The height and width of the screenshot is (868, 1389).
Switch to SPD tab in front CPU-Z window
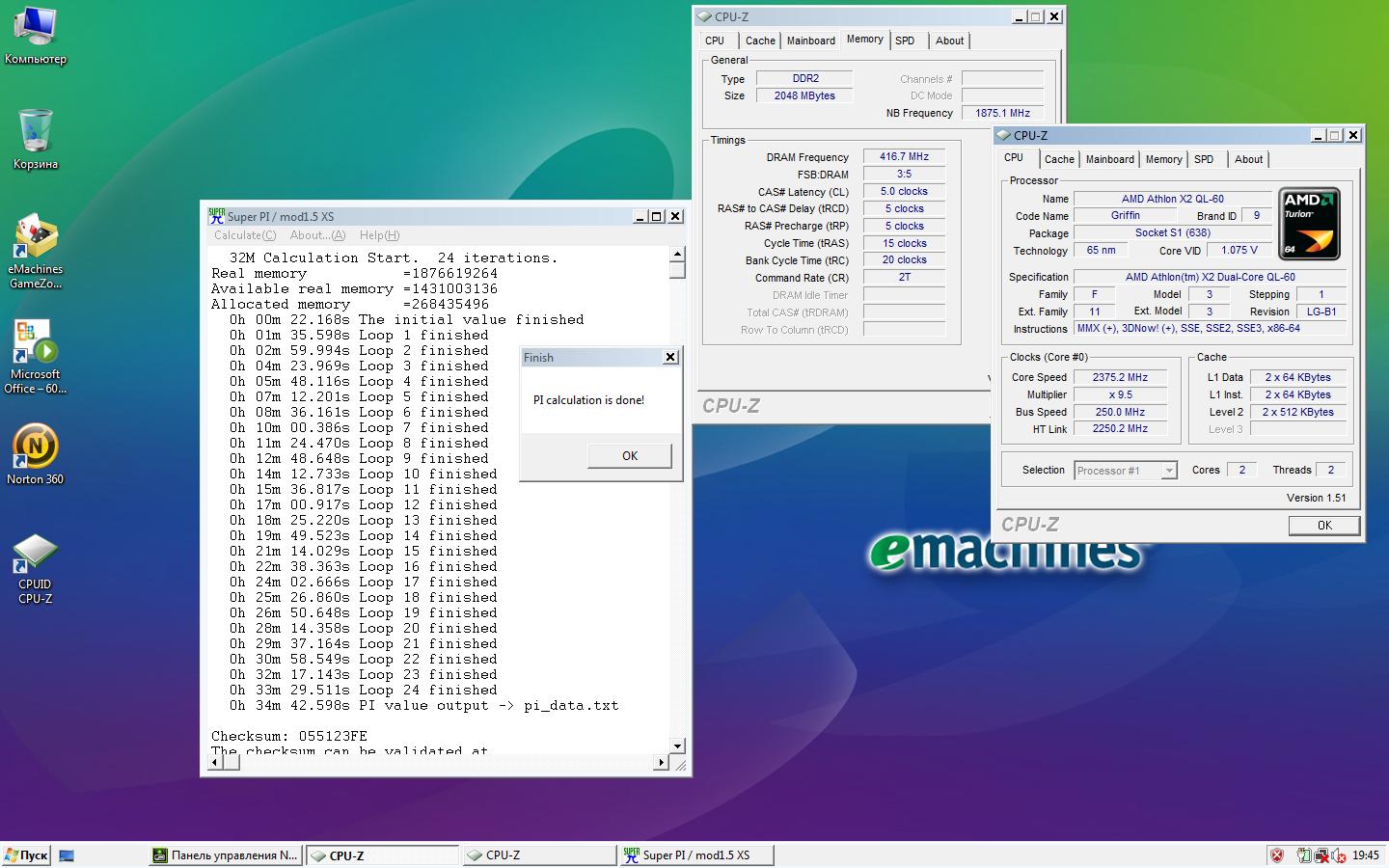(x=1204, y=160)
